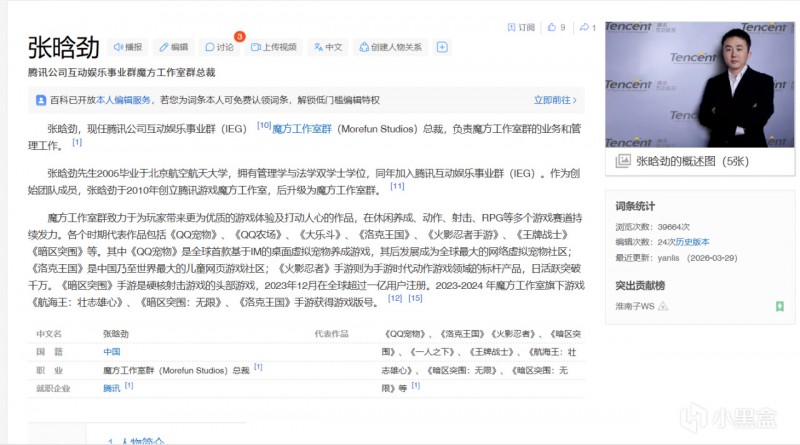Switch language with the 中文 button
This screenshot has width=800, height=445.
coord(328,47)
